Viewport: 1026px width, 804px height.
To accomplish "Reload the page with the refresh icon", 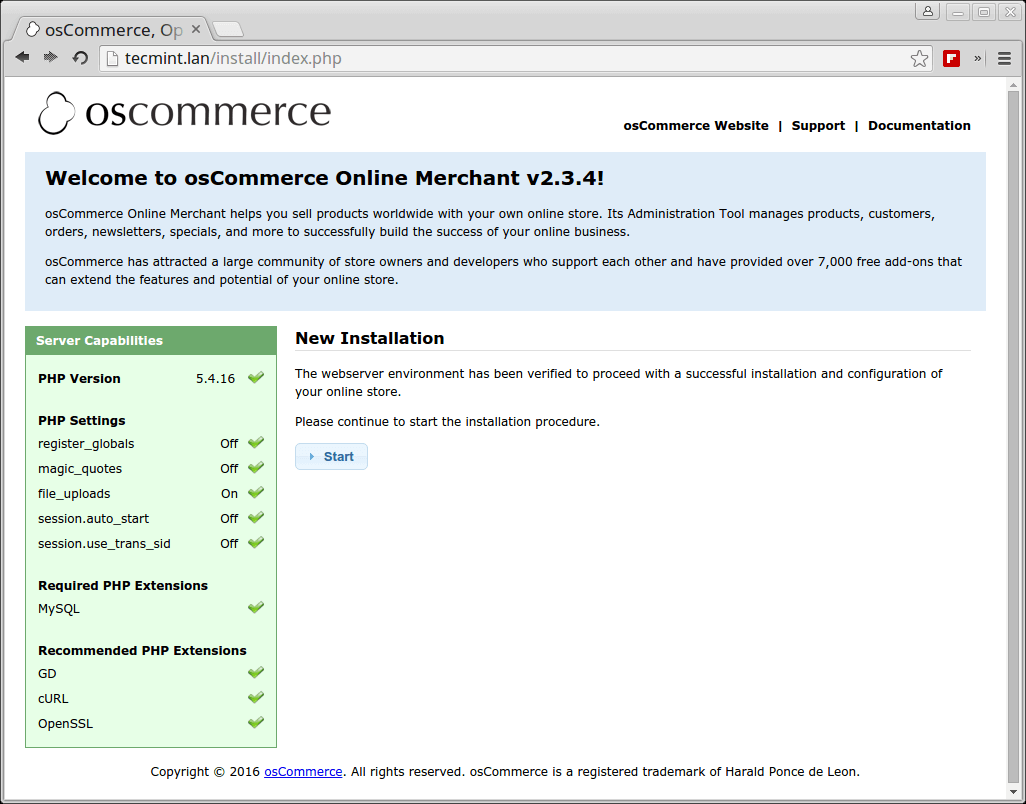I will (80, 58).
